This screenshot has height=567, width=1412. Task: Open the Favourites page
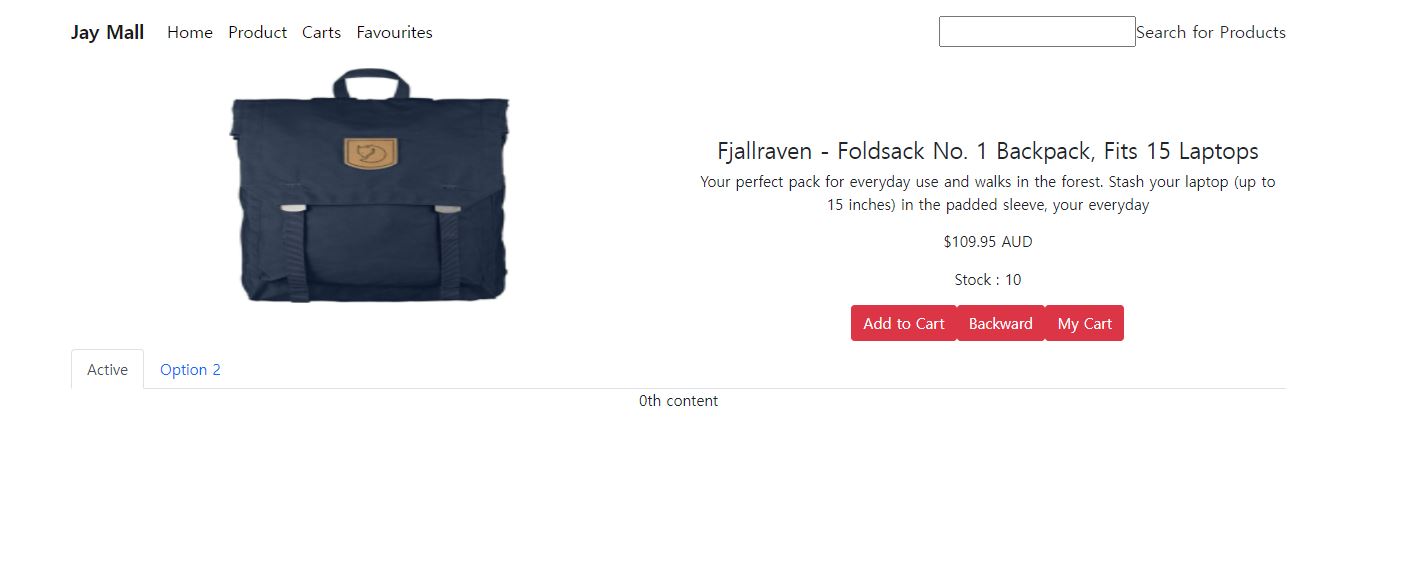[394, 32]
